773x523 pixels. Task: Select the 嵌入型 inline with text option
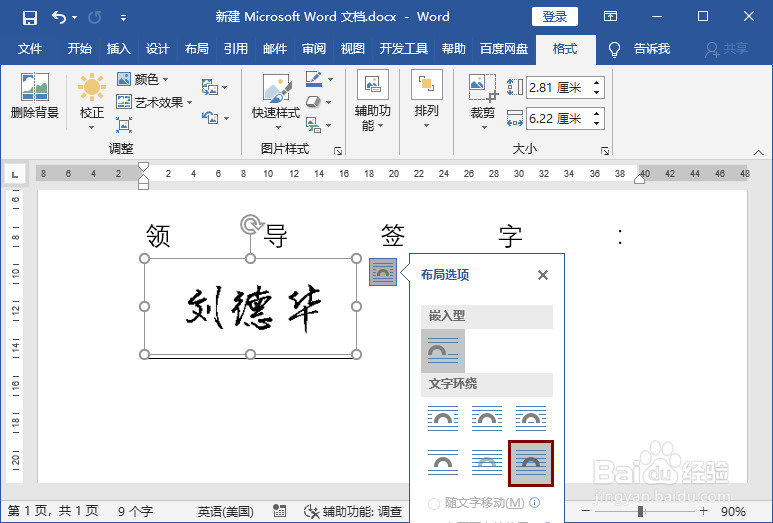(443, 351)
